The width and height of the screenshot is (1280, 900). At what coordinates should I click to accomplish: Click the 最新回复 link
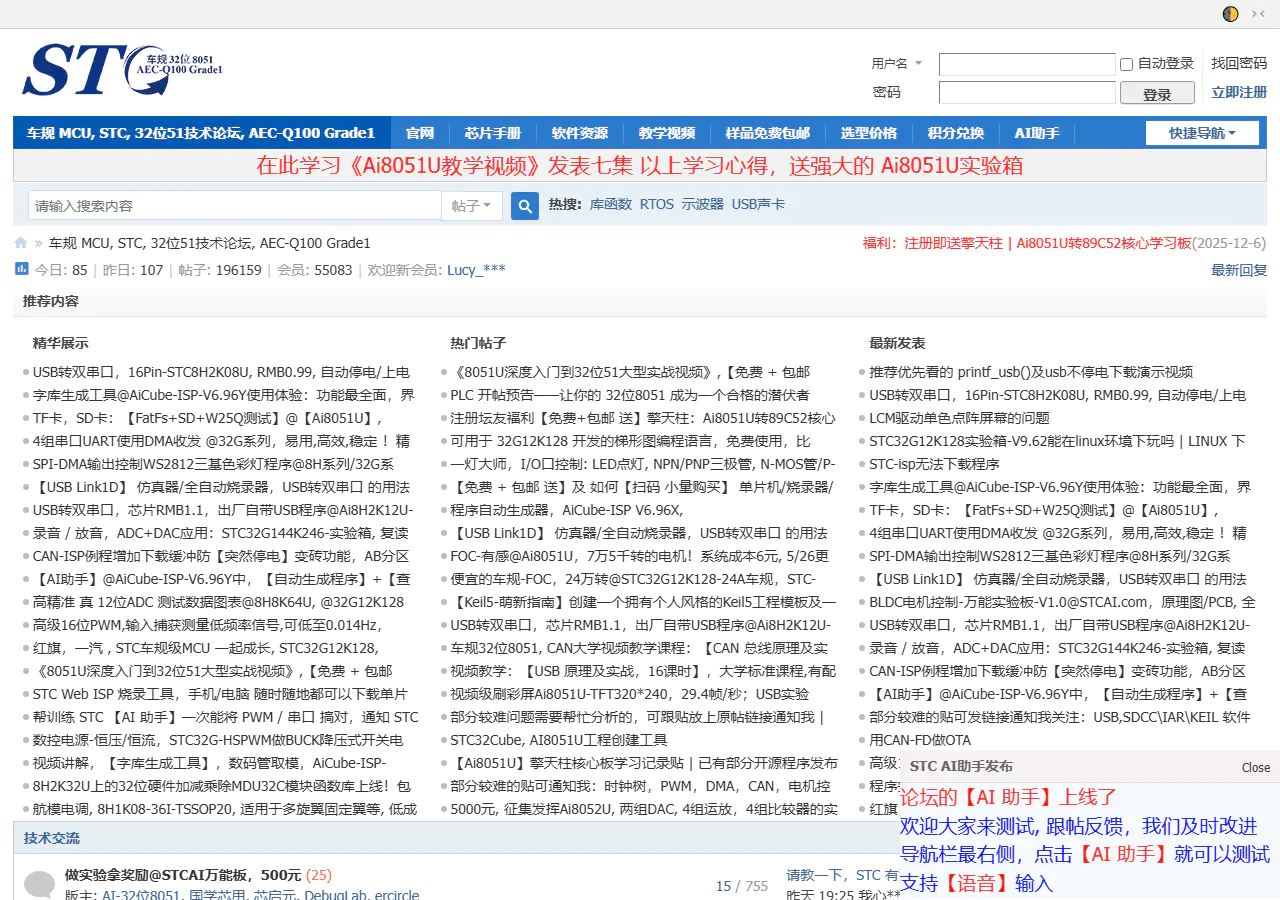coord(1239,270)
